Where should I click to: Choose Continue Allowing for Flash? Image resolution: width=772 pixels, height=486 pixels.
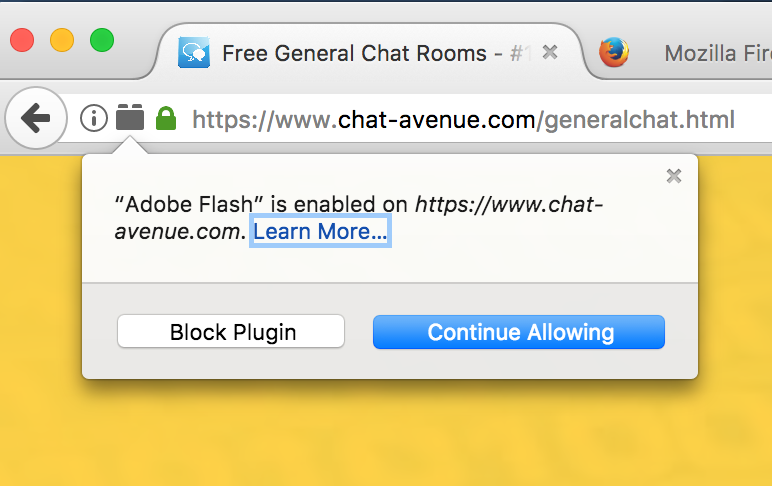point(519,332)
